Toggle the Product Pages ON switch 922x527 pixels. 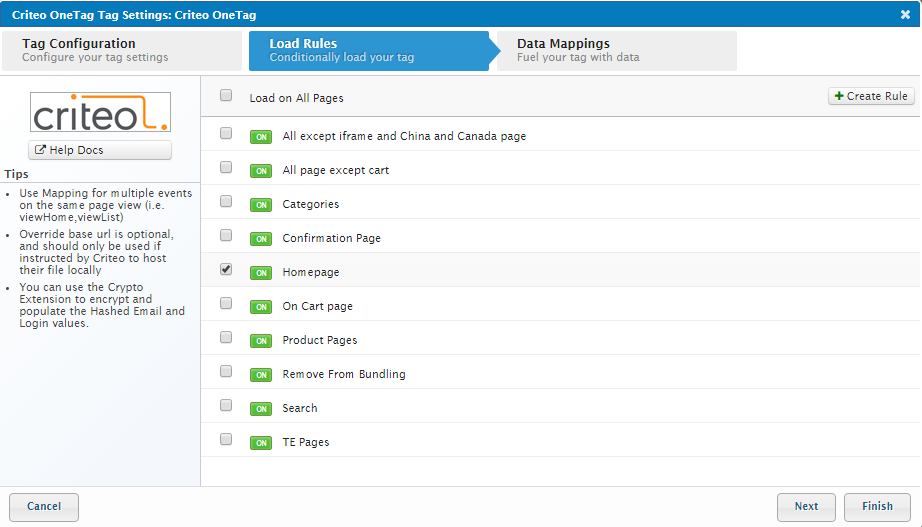pos(261,341)
